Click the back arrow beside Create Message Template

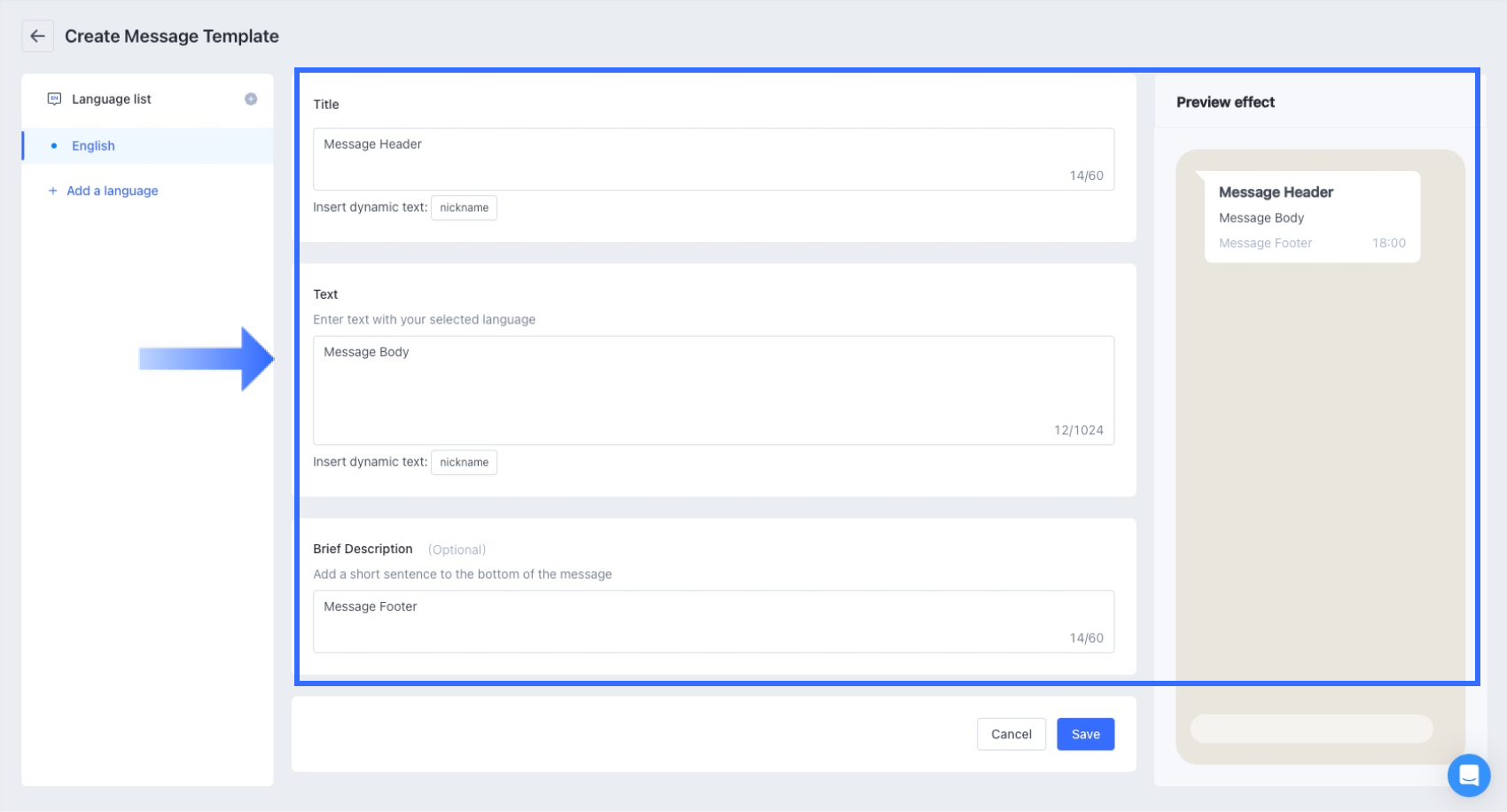(x=37, y=36)
